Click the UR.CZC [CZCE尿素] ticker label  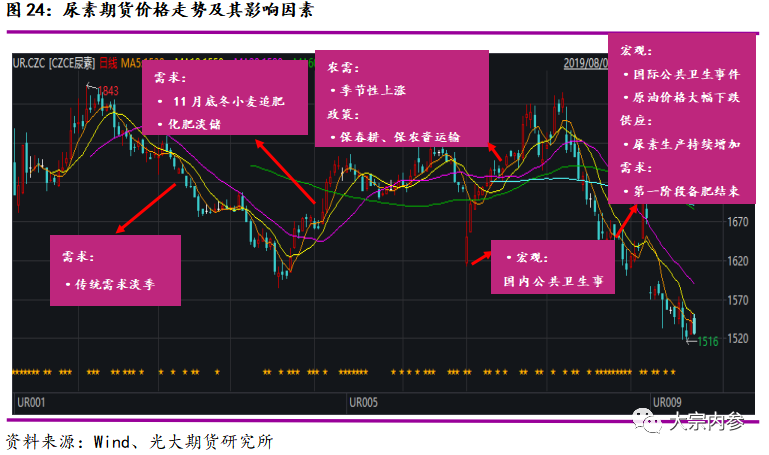[x=53, y=63]
